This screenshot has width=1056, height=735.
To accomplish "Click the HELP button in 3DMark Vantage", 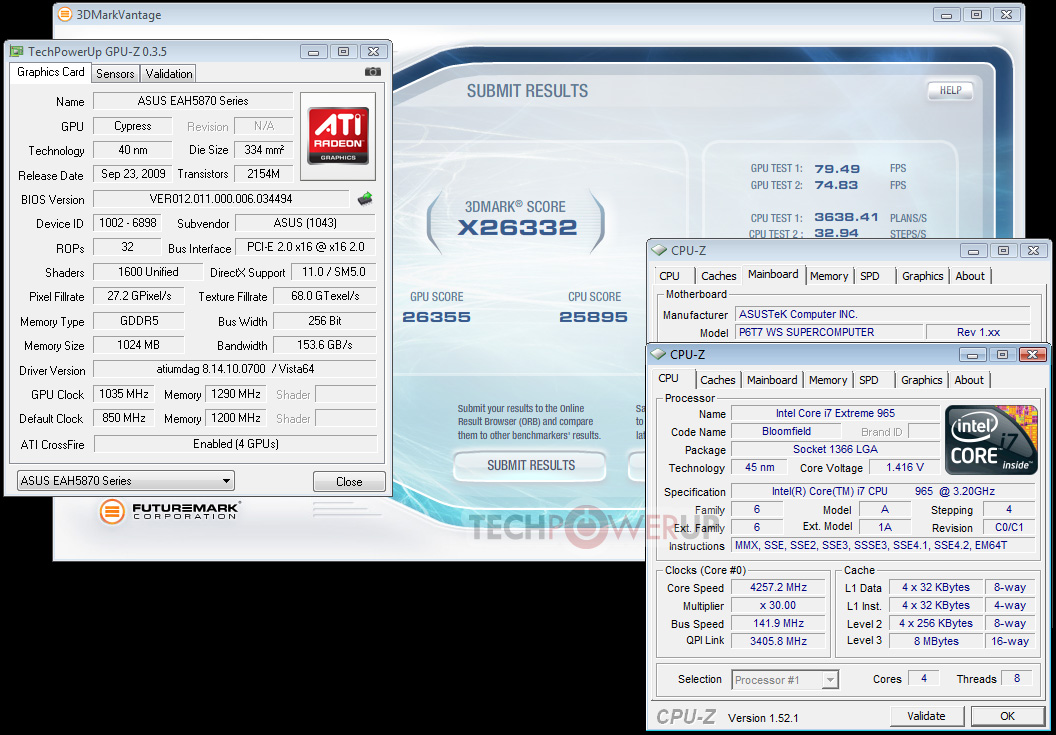I will (x=949, y=90).
